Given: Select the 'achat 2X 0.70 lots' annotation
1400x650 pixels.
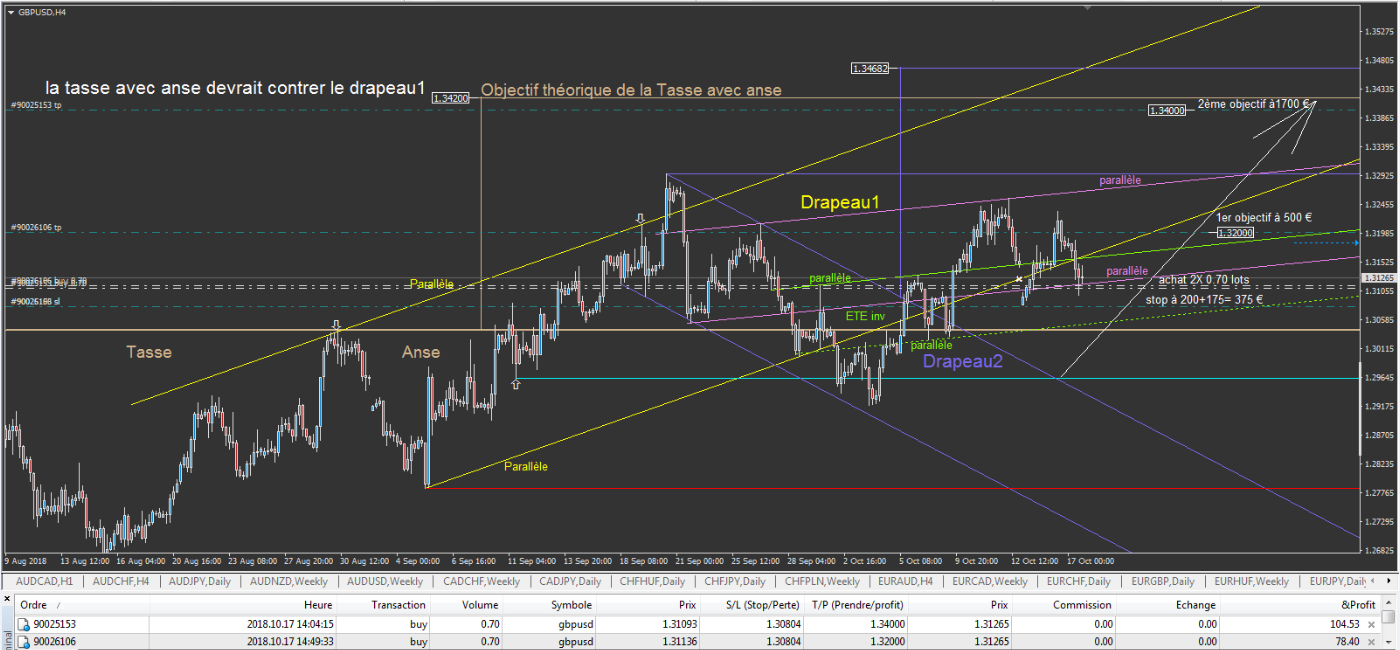Looking at the screenshot, I should click(x=1203, y=280).
